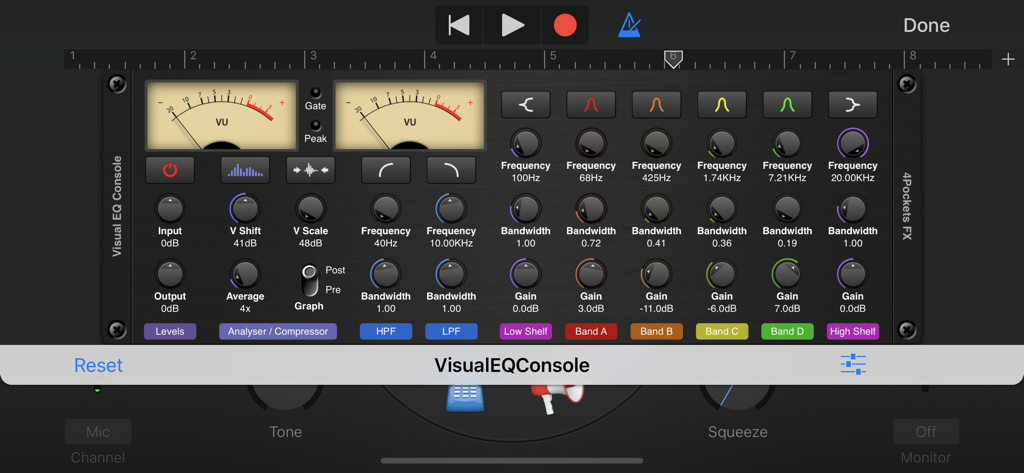Click the Average 4x knob
The height and width of the screenshot is (473, 1024).
point(245,274)
